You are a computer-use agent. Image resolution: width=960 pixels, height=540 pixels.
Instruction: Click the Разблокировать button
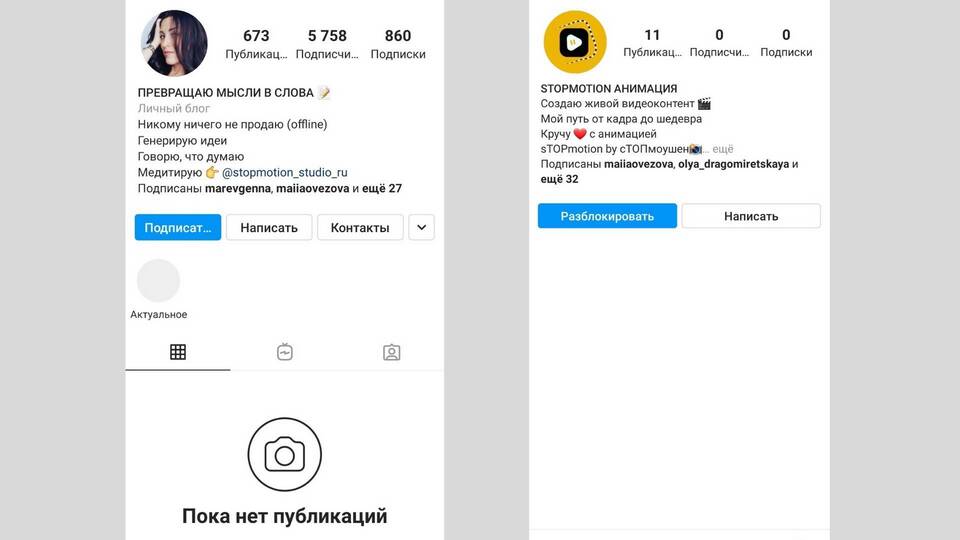coord(607,216)
